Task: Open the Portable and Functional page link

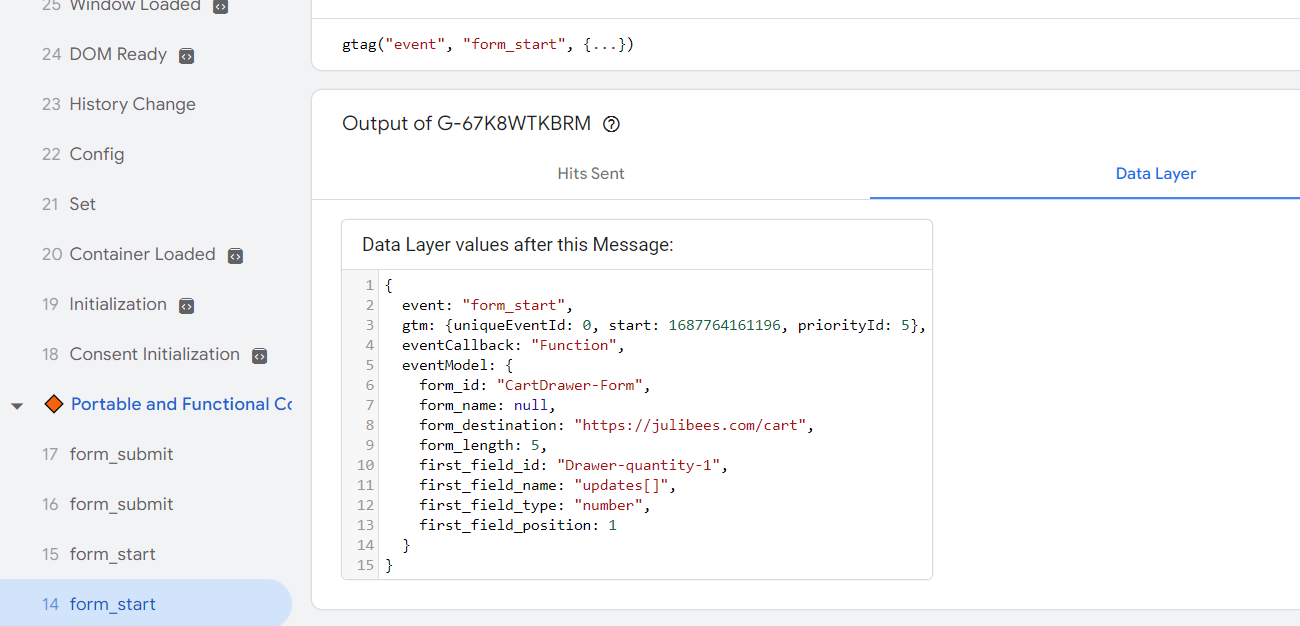Action: (181, 404)
